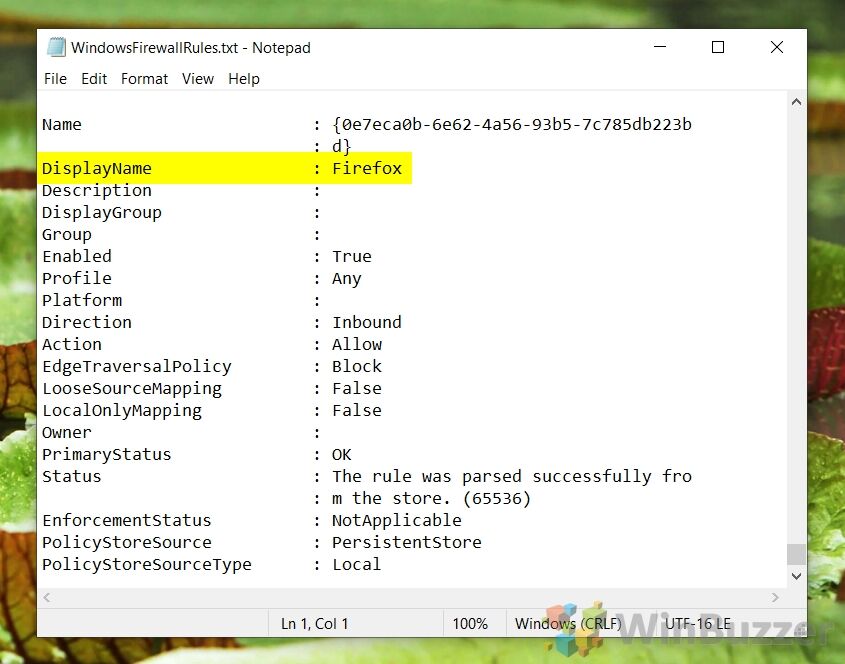This screenshot has height=664, width=845.
Task: Maximize the Notepad window
Action: [718, 47]
